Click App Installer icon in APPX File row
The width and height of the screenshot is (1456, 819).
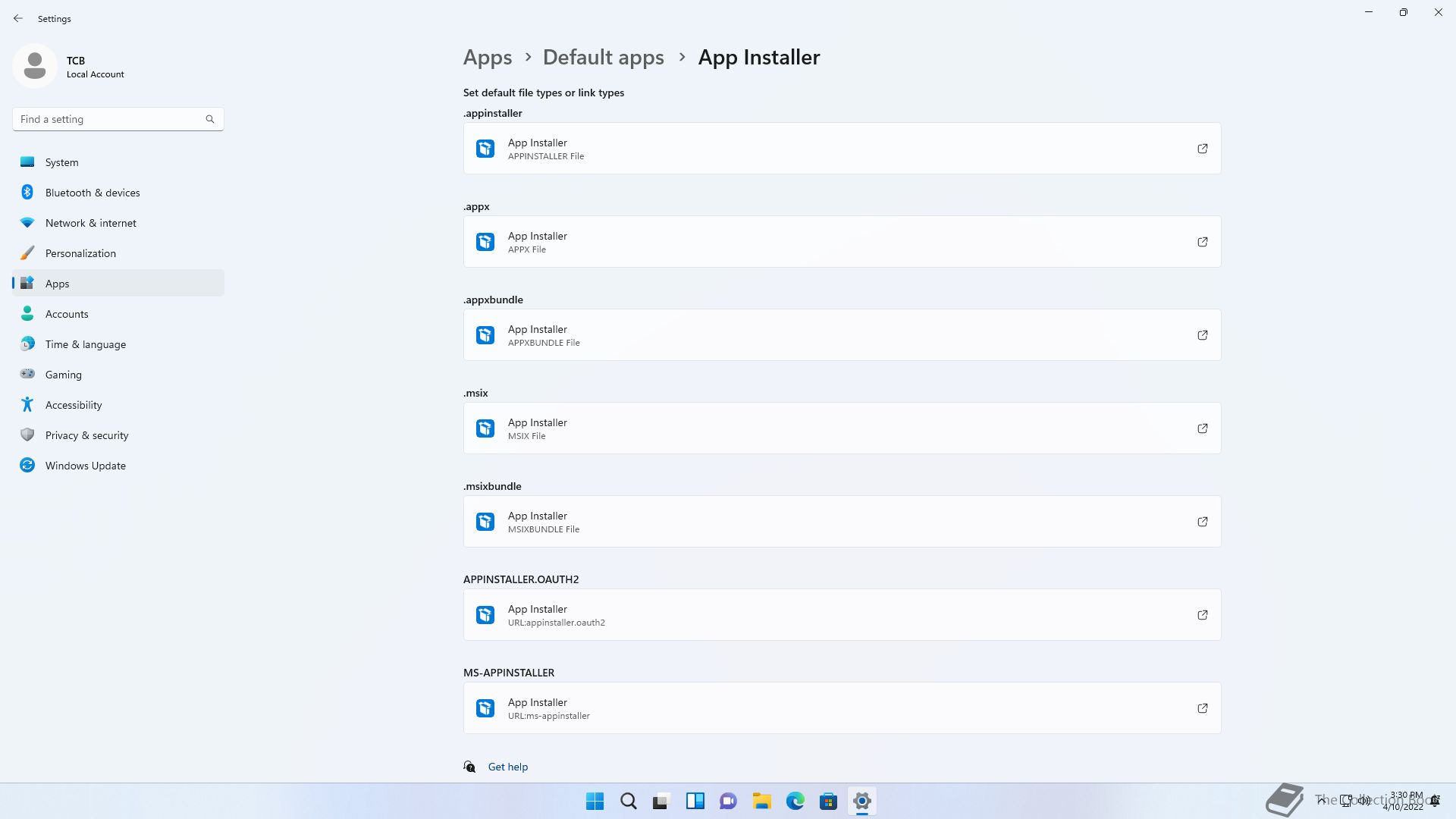pos(485,242)
